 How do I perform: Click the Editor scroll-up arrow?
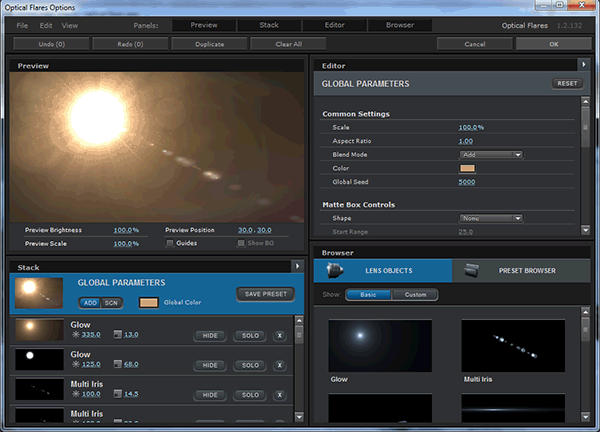pos(585,102)
